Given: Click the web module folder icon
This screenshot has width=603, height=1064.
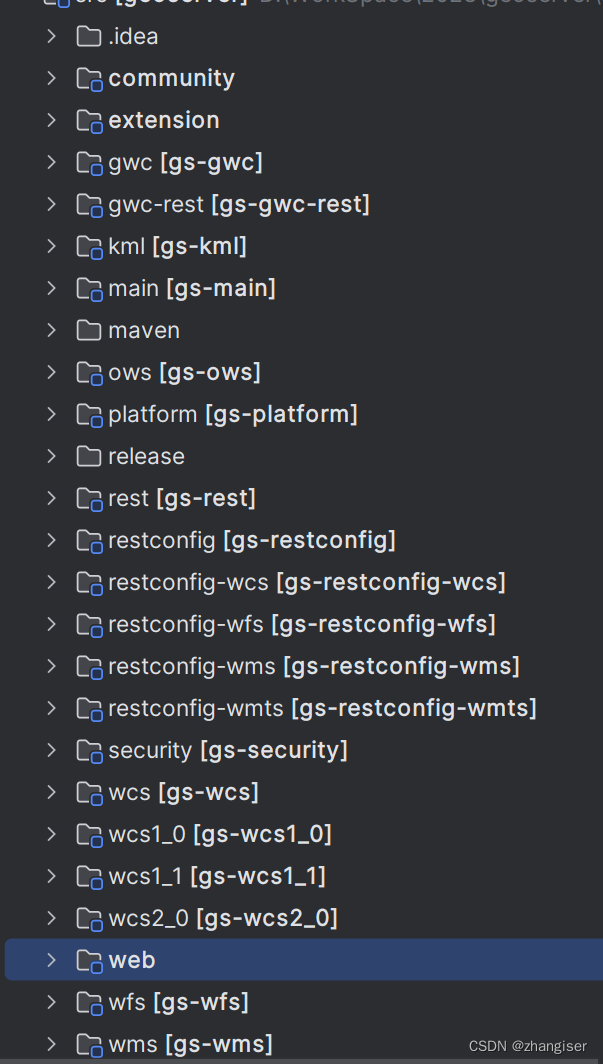Looking at the screenshot, I should 88,960.
